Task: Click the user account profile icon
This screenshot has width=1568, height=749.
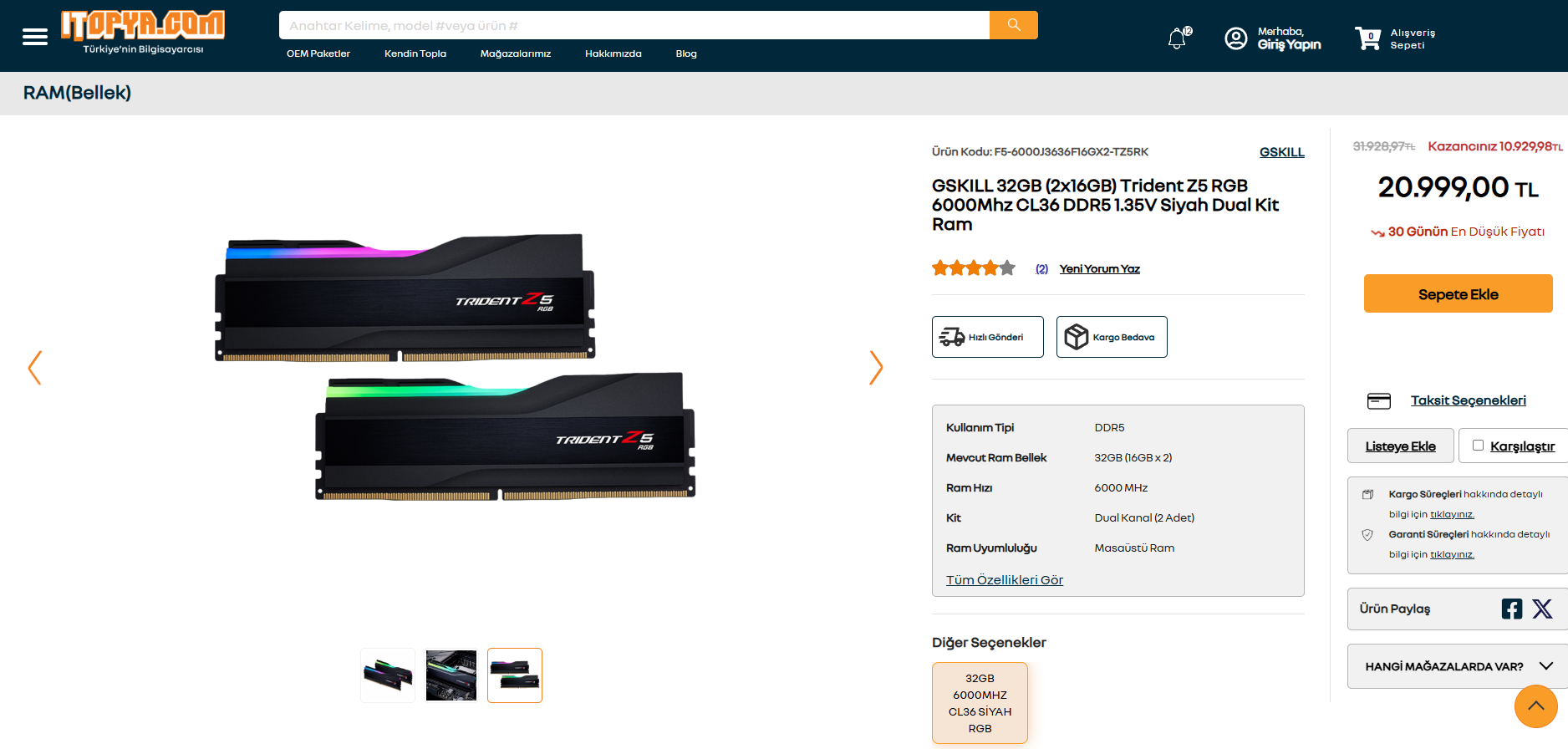Action: 1236,38
